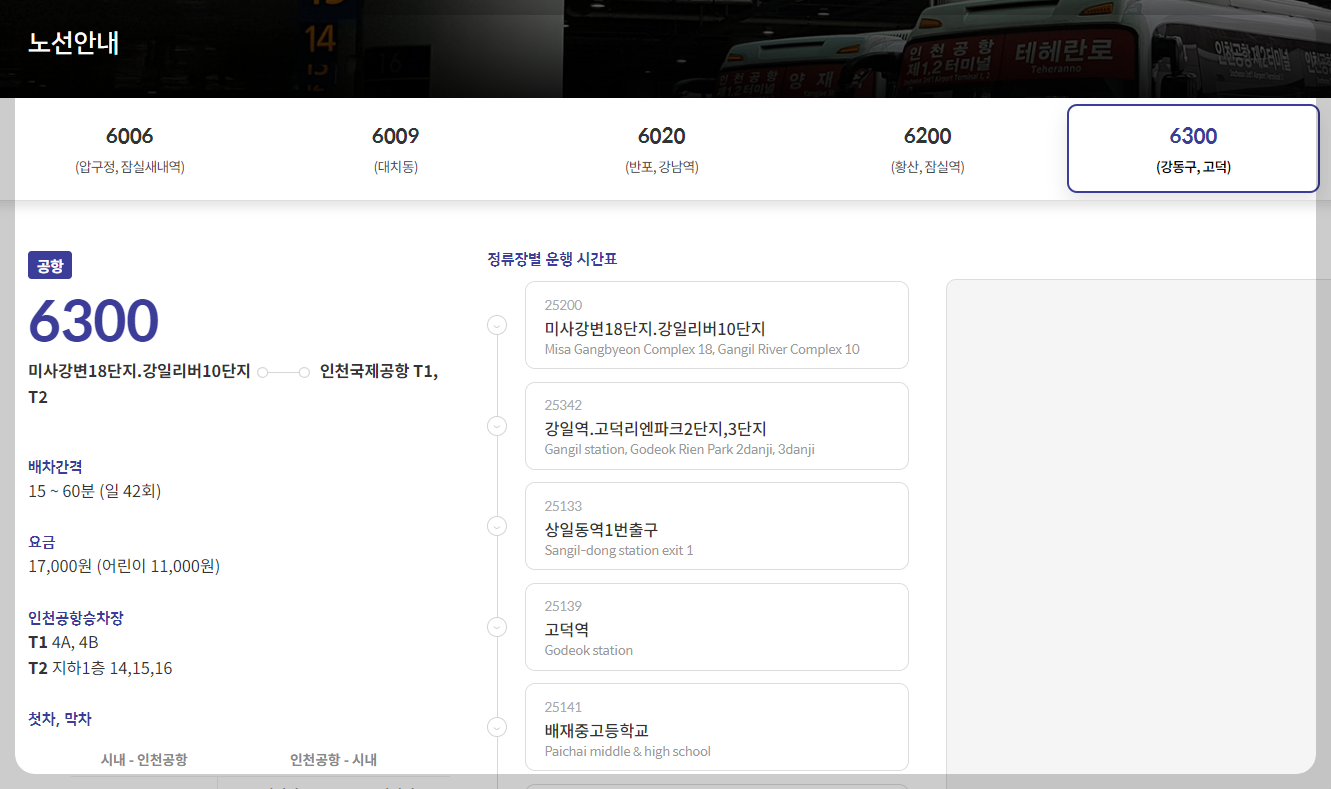Open the 6006 route tab
1331x789 pixels.
(x=130, y=148)
